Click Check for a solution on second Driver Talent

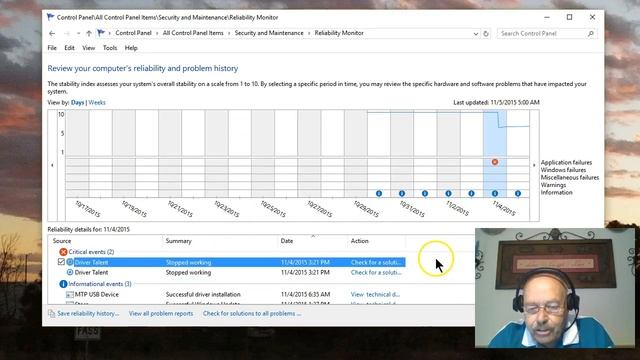[376, 272]
